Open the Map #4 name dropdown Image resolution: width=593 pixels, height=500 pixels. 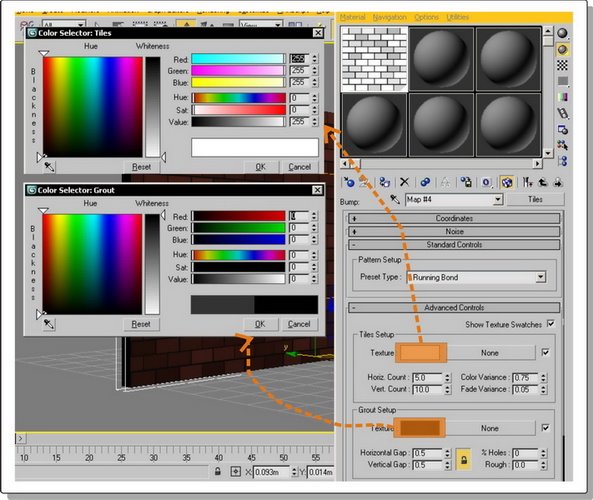(x=498, y=199)
